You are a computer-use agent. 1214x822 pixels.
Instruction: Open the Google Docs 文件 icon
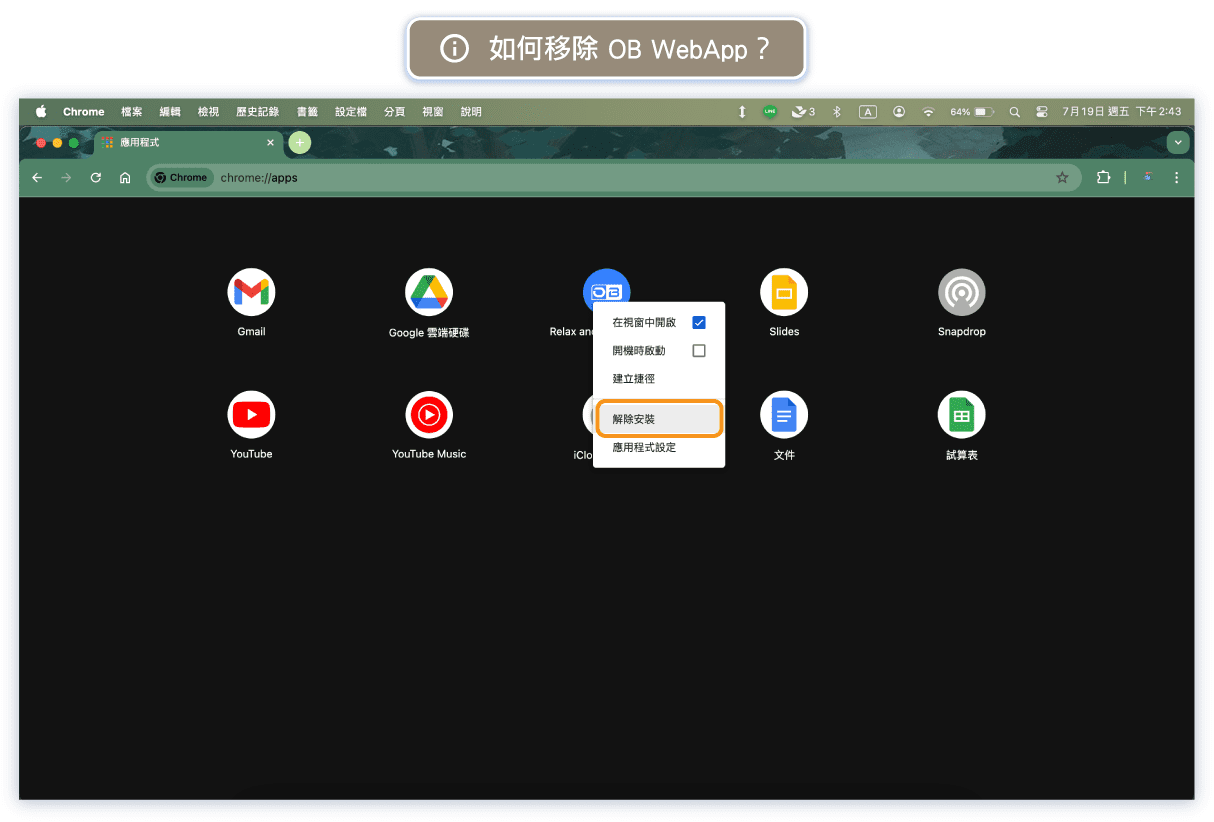pos(783,415)
